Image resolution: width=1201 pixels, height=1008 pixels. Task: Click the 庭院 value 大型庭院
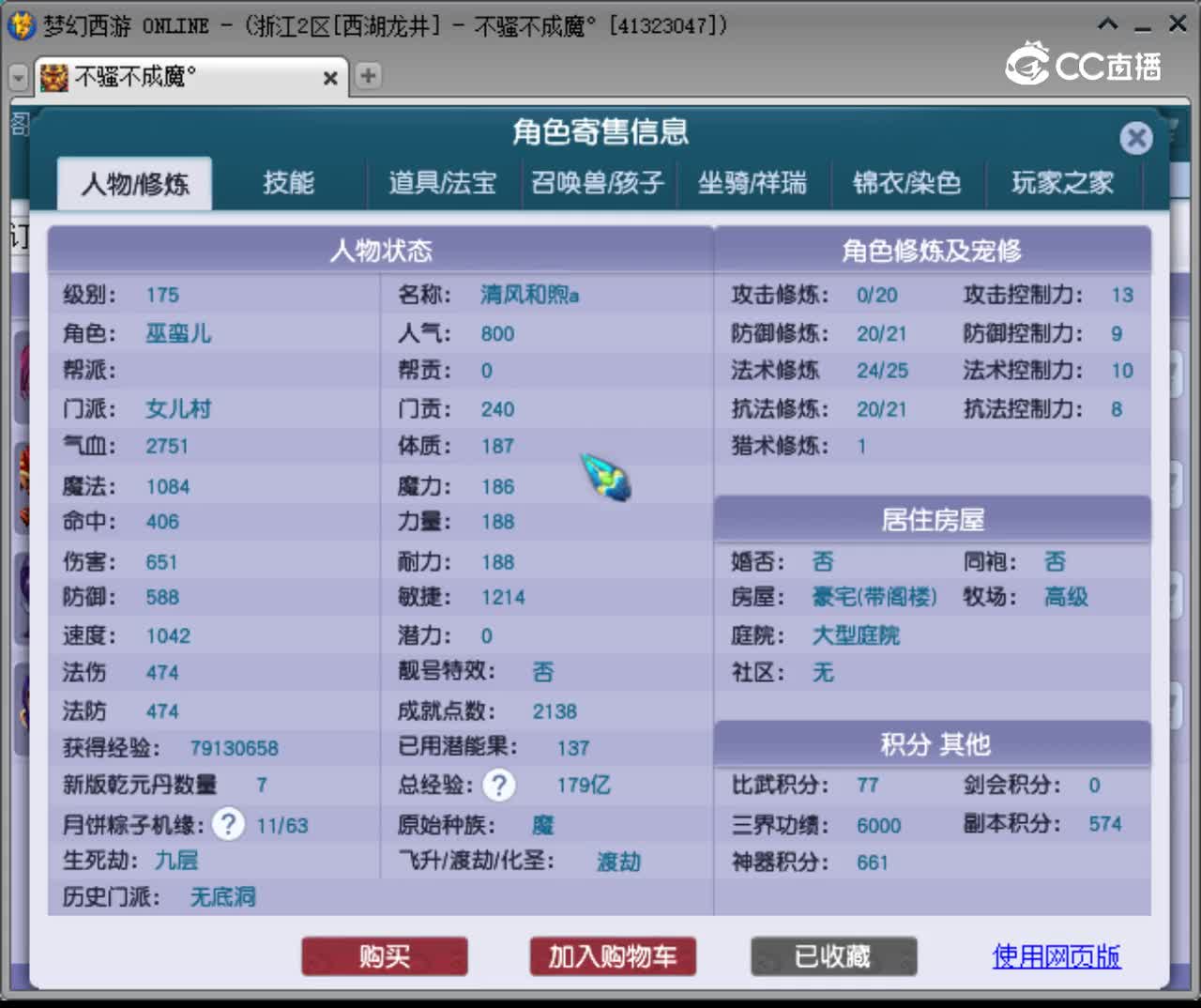[x=856, y=635]
